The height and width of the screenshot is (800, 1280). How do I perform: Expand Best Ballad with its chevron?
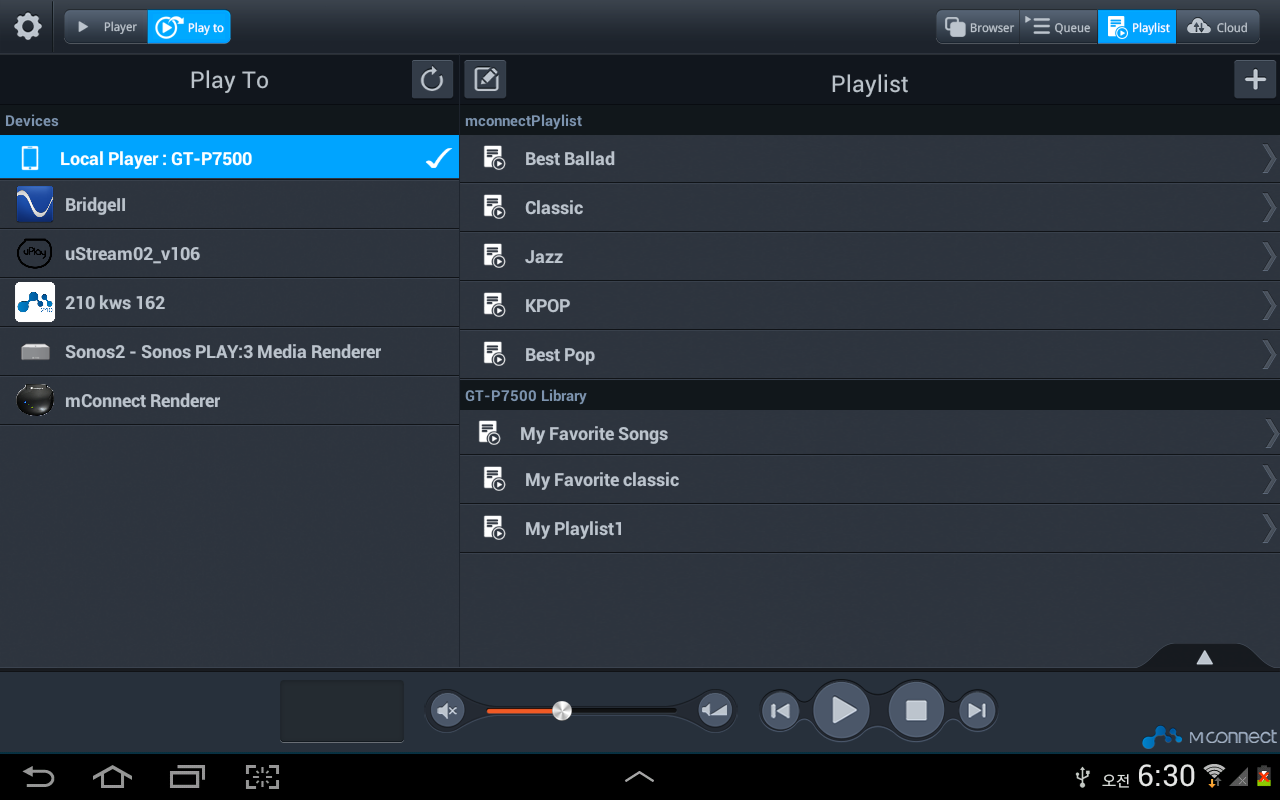point(1269,158)
